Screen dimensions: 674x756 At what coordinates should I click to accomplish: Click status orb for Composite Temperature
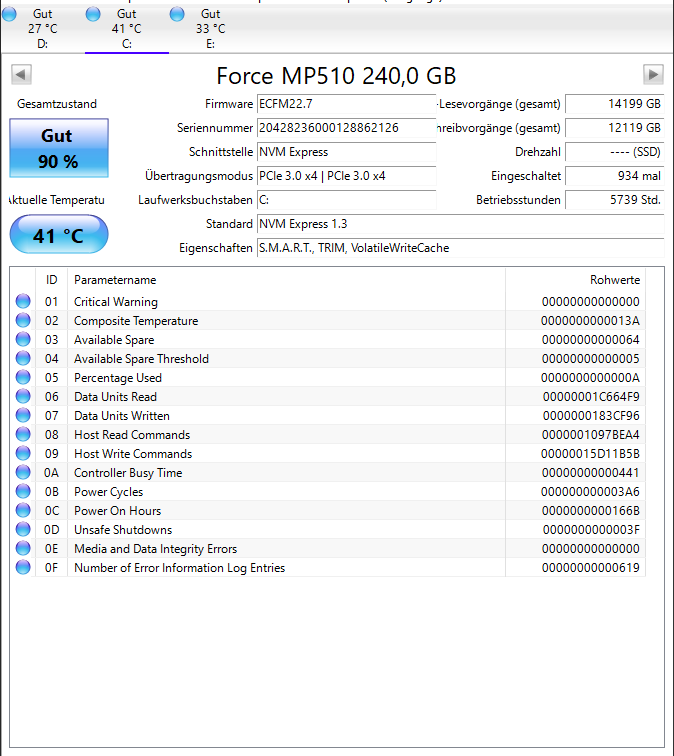pyautogui.click(x=23, y=320)
